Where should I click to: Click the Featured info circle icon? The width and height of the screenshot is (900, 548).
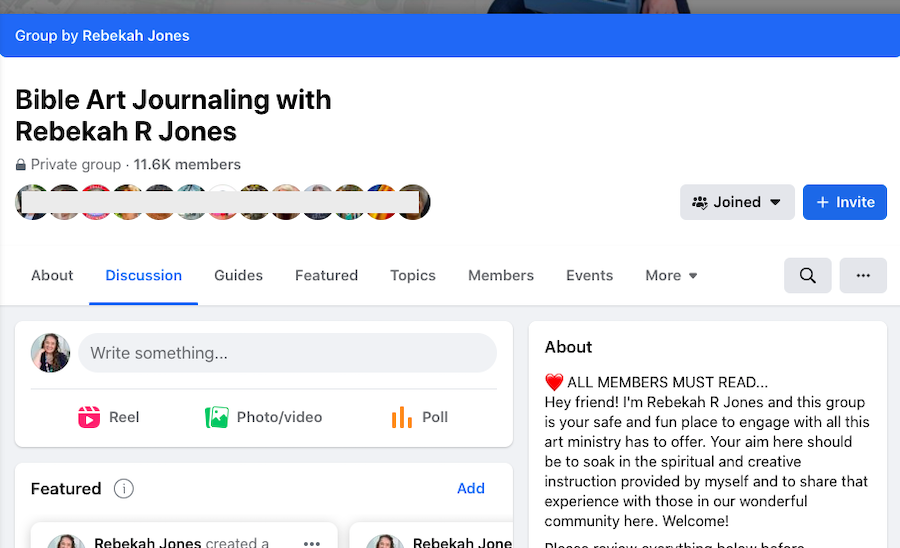[123, 488]
